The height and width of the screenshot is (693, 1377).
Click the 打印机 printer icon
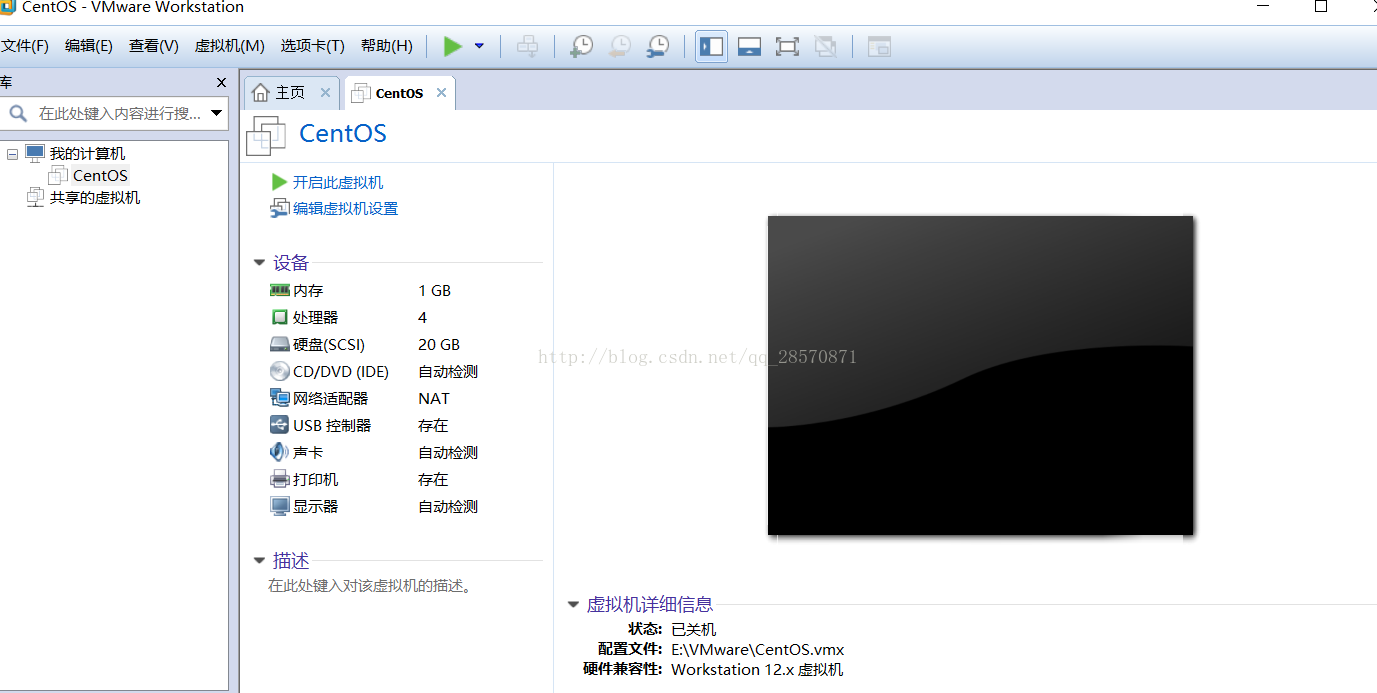pyautogui.click(x=279, y=479)
